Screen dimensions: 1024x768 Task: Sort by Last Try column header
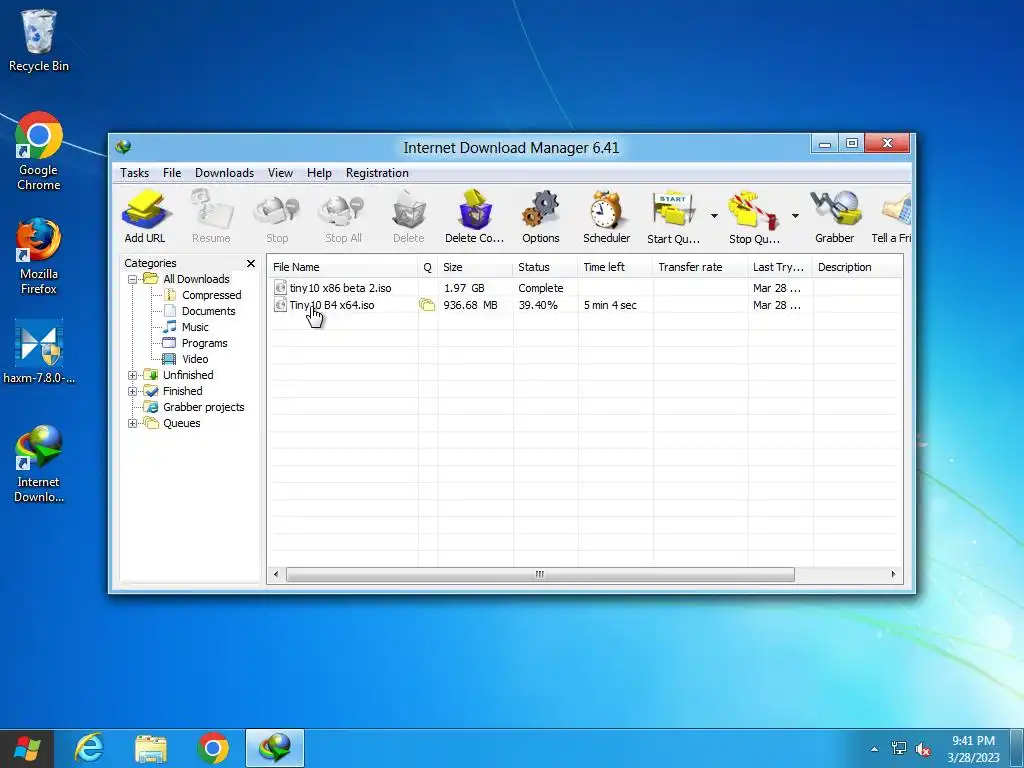[780, 267]
